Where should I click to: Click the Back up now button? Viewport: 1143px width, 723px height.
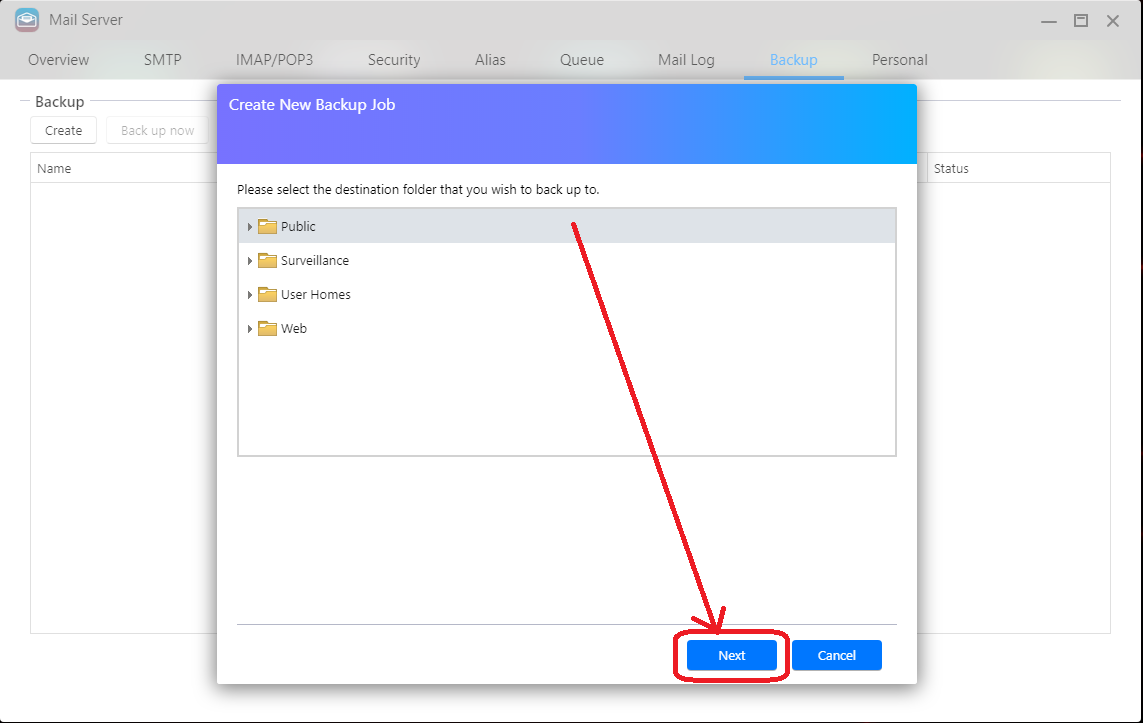(x=157, y=130)
